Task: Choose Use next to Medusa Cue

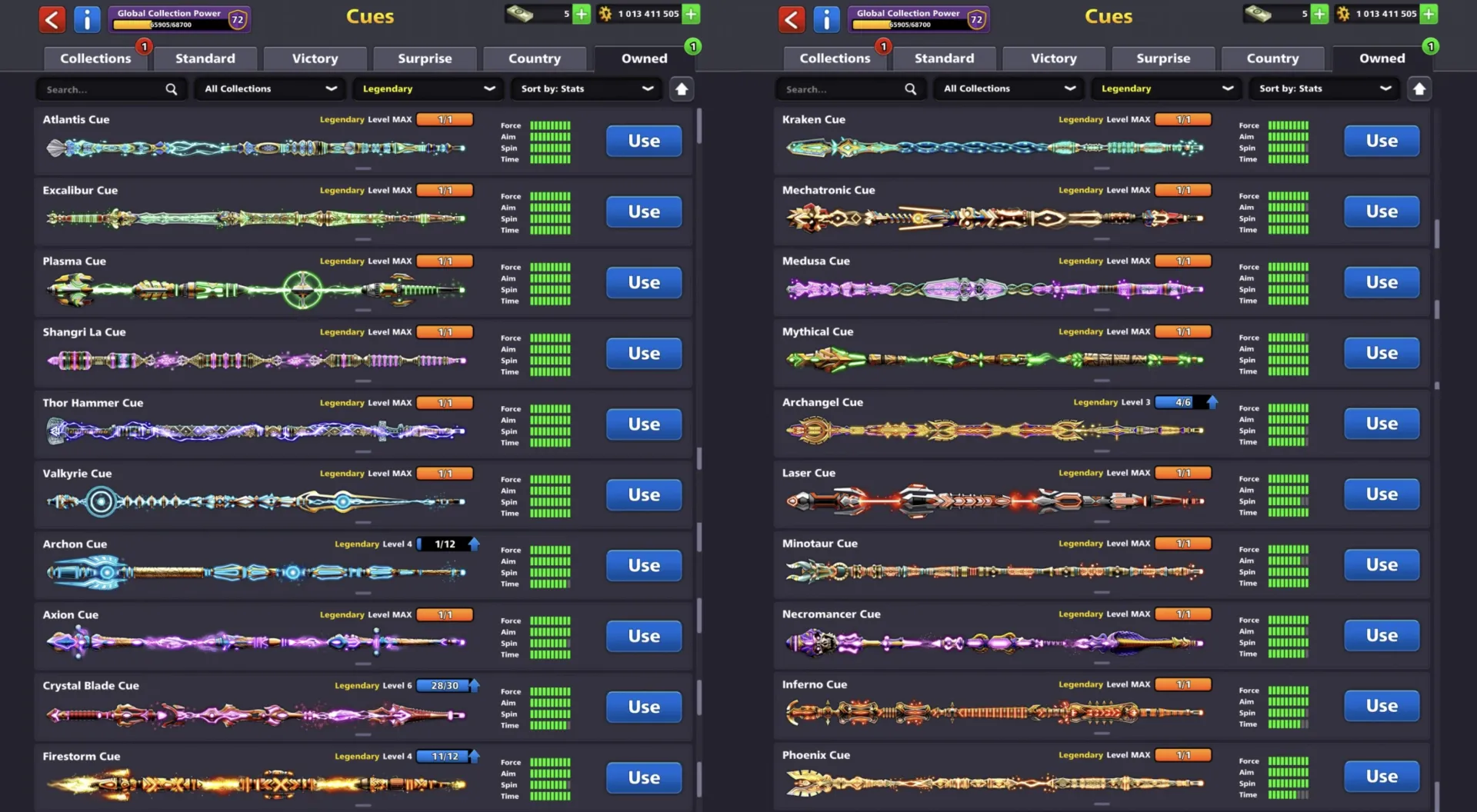Action: coord(1382,282)
